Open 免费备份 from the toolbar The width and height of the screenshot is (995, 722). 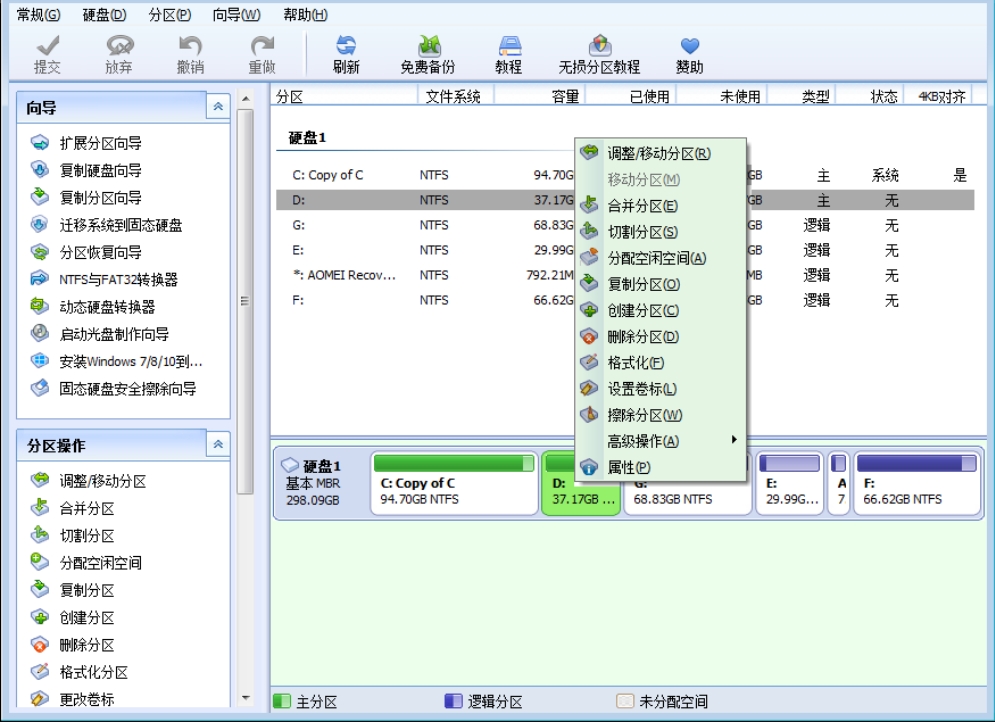pyautogui.click(x=428, y=55)
